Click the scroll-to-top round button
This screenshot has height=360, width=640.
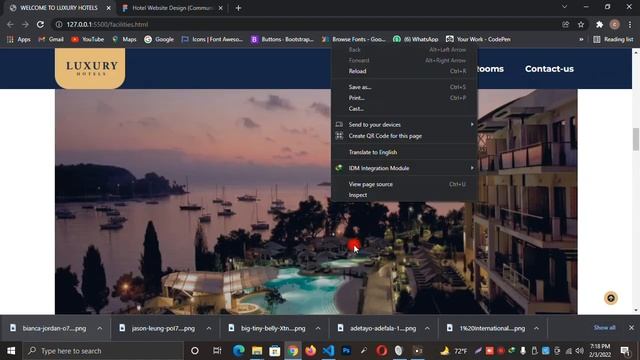pos(611,298)
